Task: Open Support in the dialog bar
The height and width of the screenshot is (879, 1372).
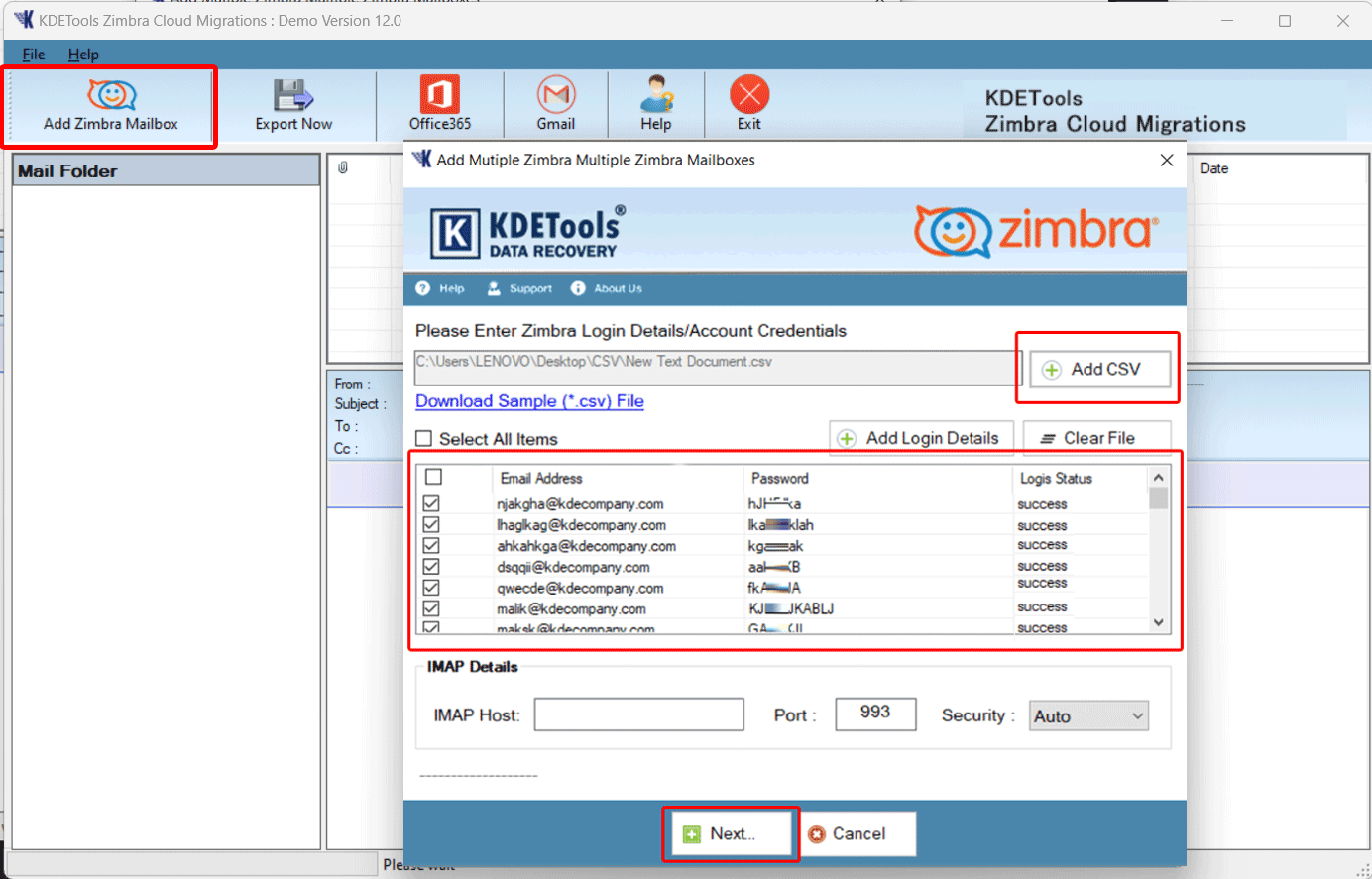Action: click(519, 288)
